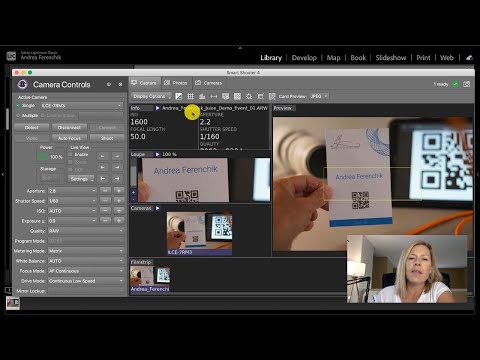Switch to the Capture tab

tap(144, 83)
